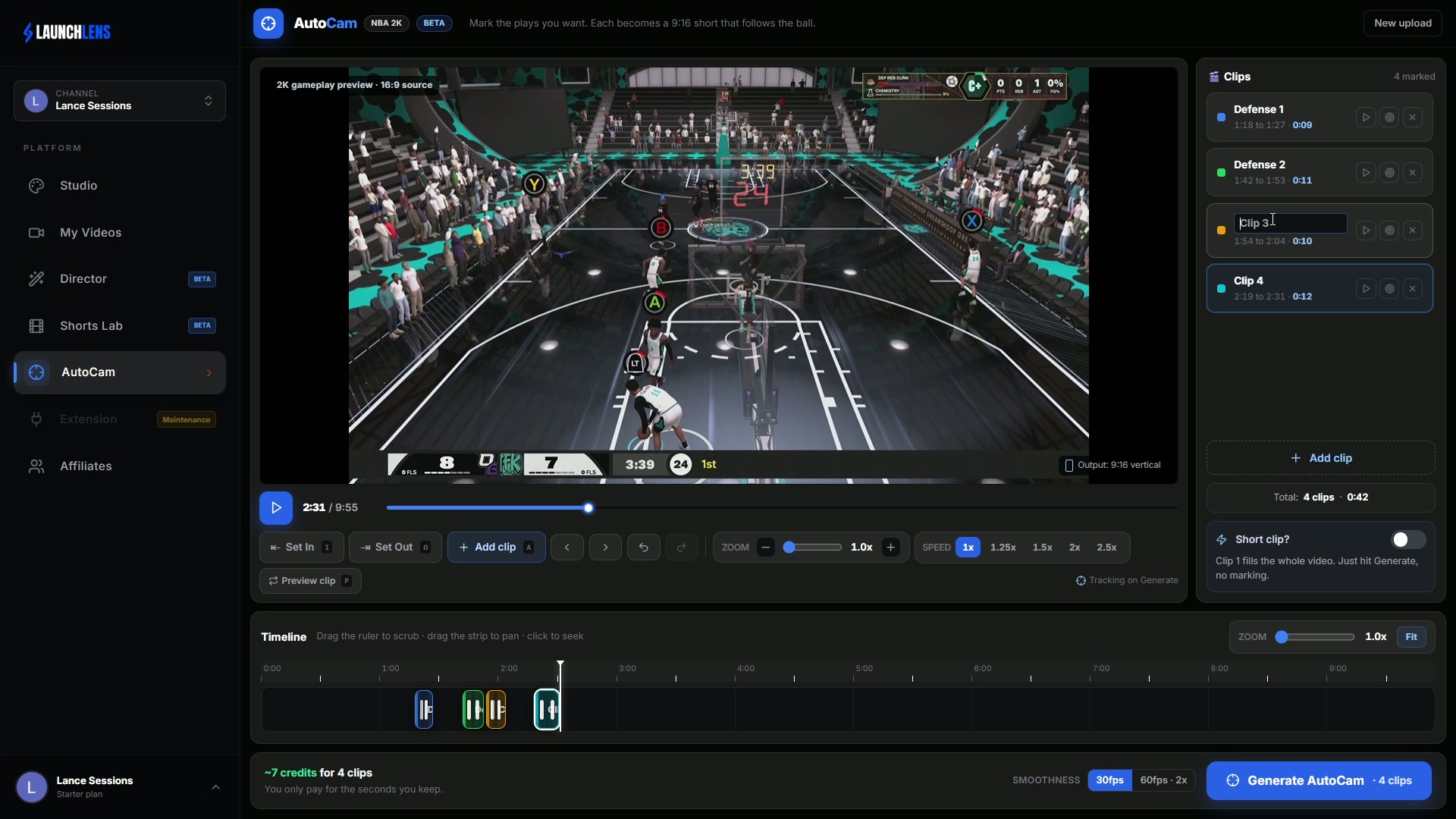Set playback speed to 2x
1456x819 pixels.
click(x=1075, y=548)
